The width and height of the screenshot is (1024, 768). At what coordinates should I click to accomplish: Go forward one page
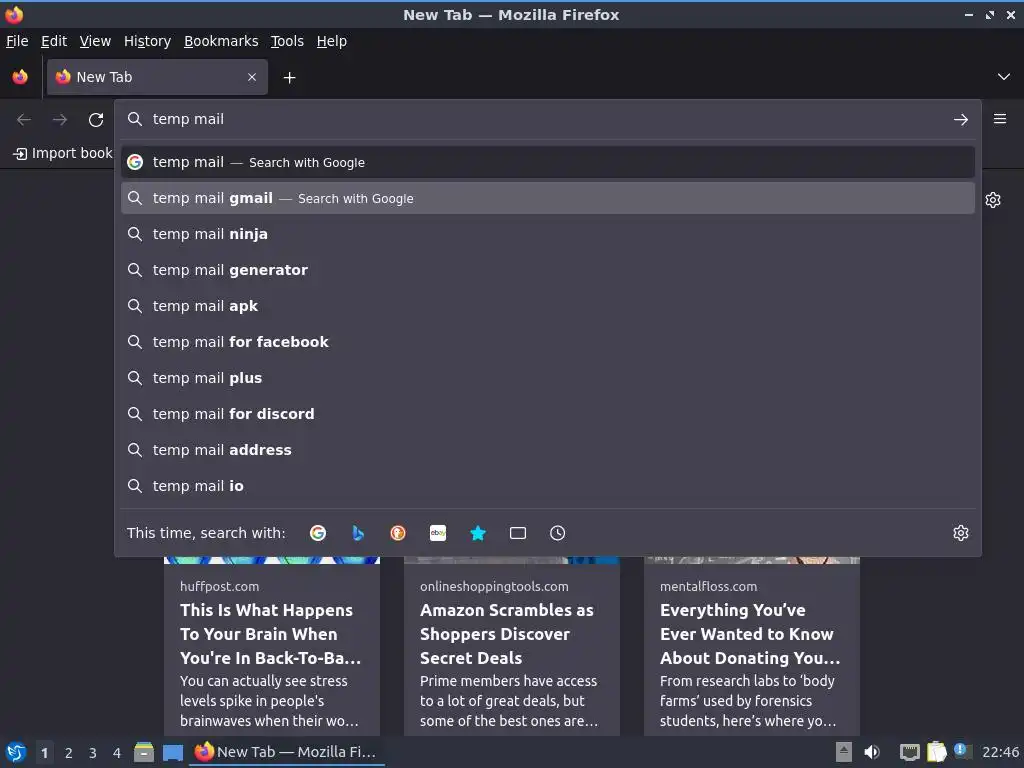point(60,120)
